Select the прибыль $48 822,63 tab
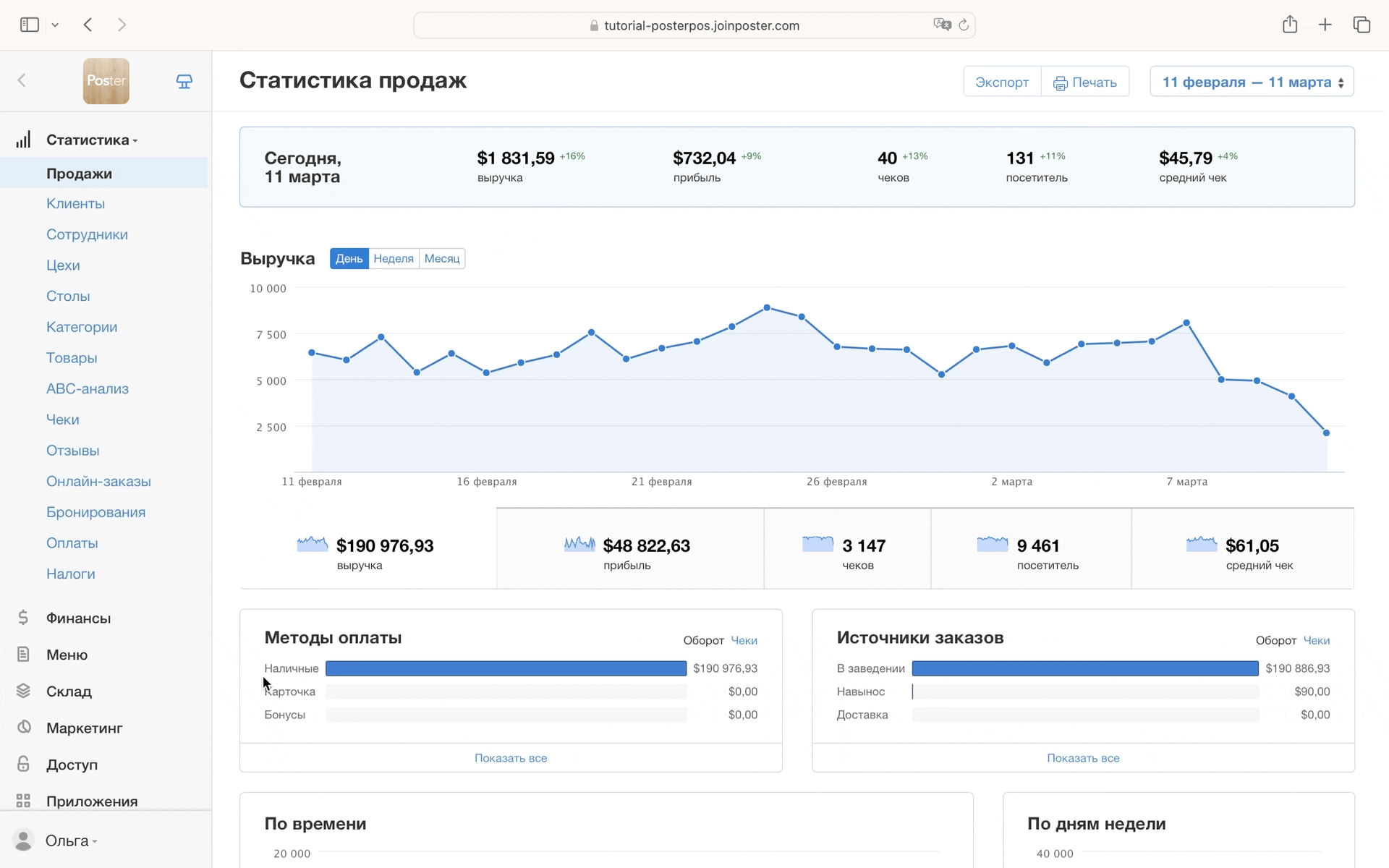This screenshot has width=1389, height=868. tap(629, 550)
